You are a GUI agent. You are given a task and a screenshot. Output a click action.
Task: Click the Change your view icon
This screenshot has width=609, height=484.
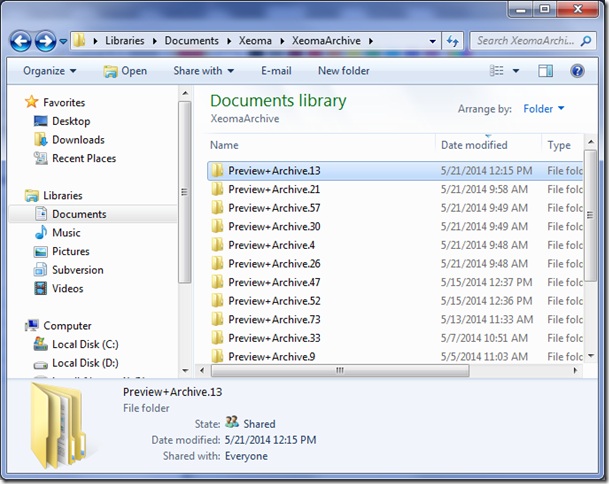pos(496,71)
